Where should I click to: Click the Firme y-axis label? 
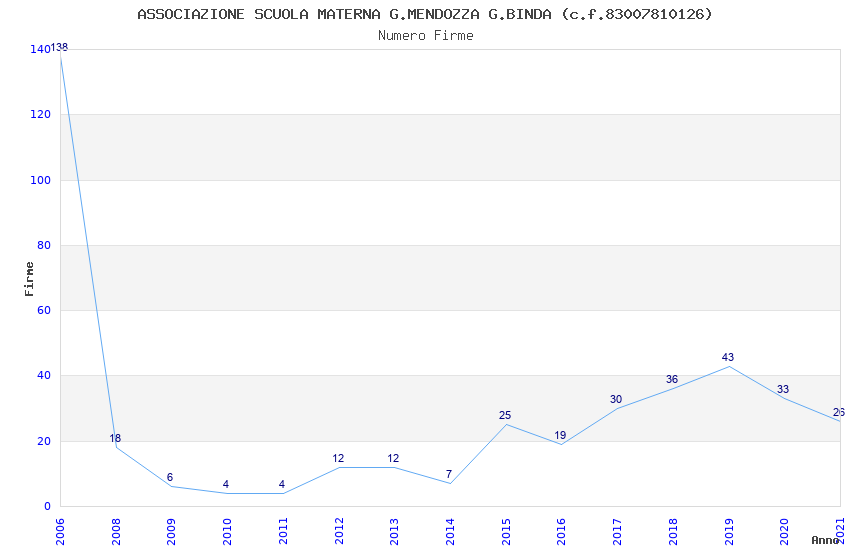29,279
